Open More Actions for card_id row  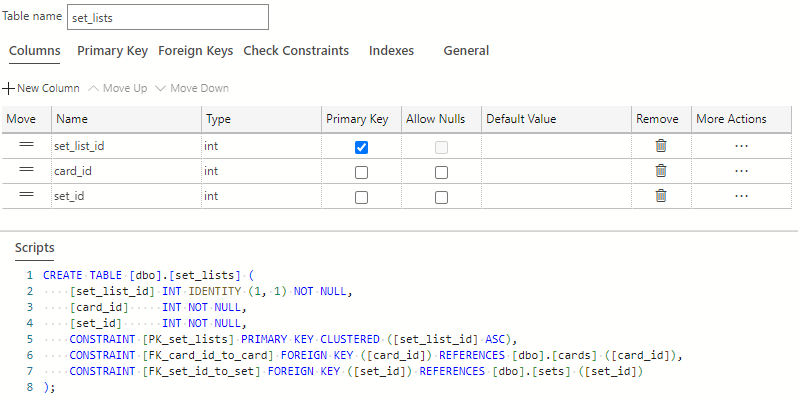click(x=741, y=171)
